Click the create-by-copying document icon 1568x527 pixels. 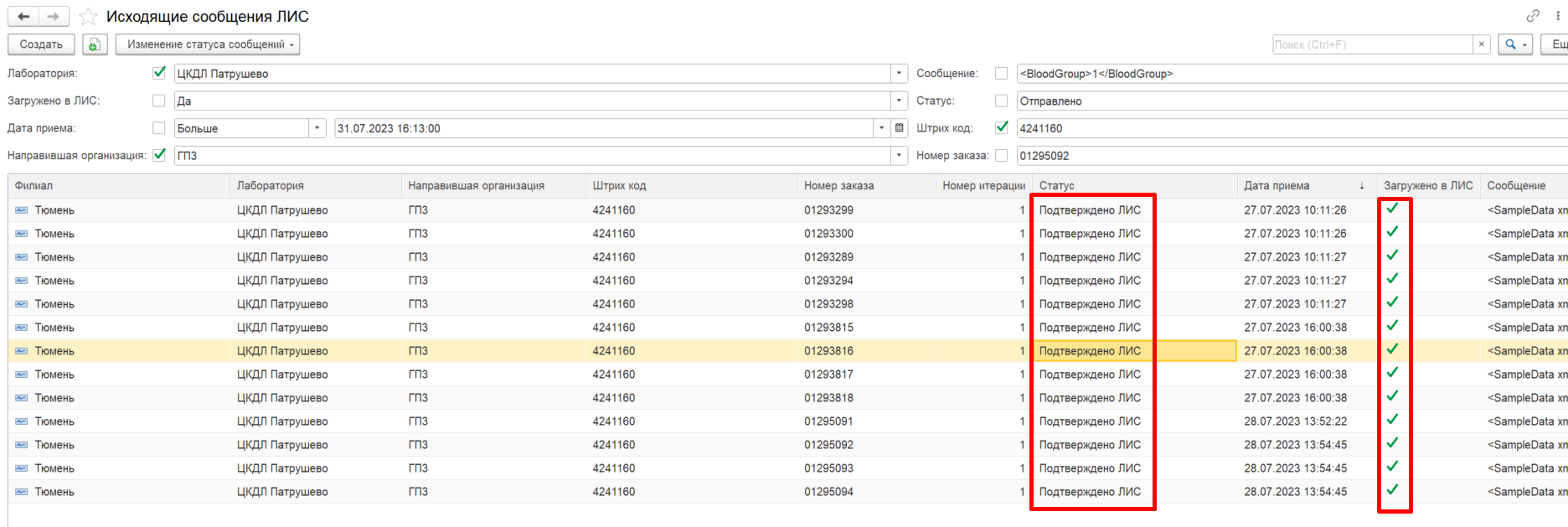pyautogui.click(x=95, y=44)
